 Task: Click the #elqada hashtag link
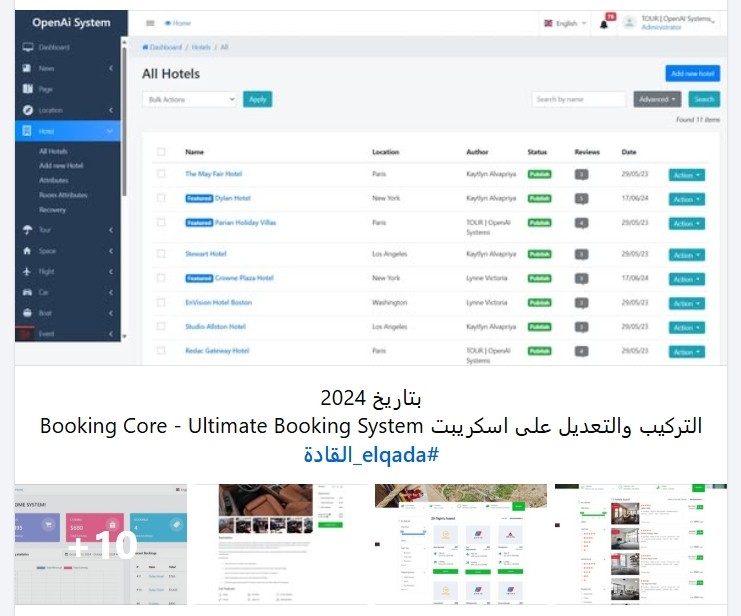[x=371, y=455]
